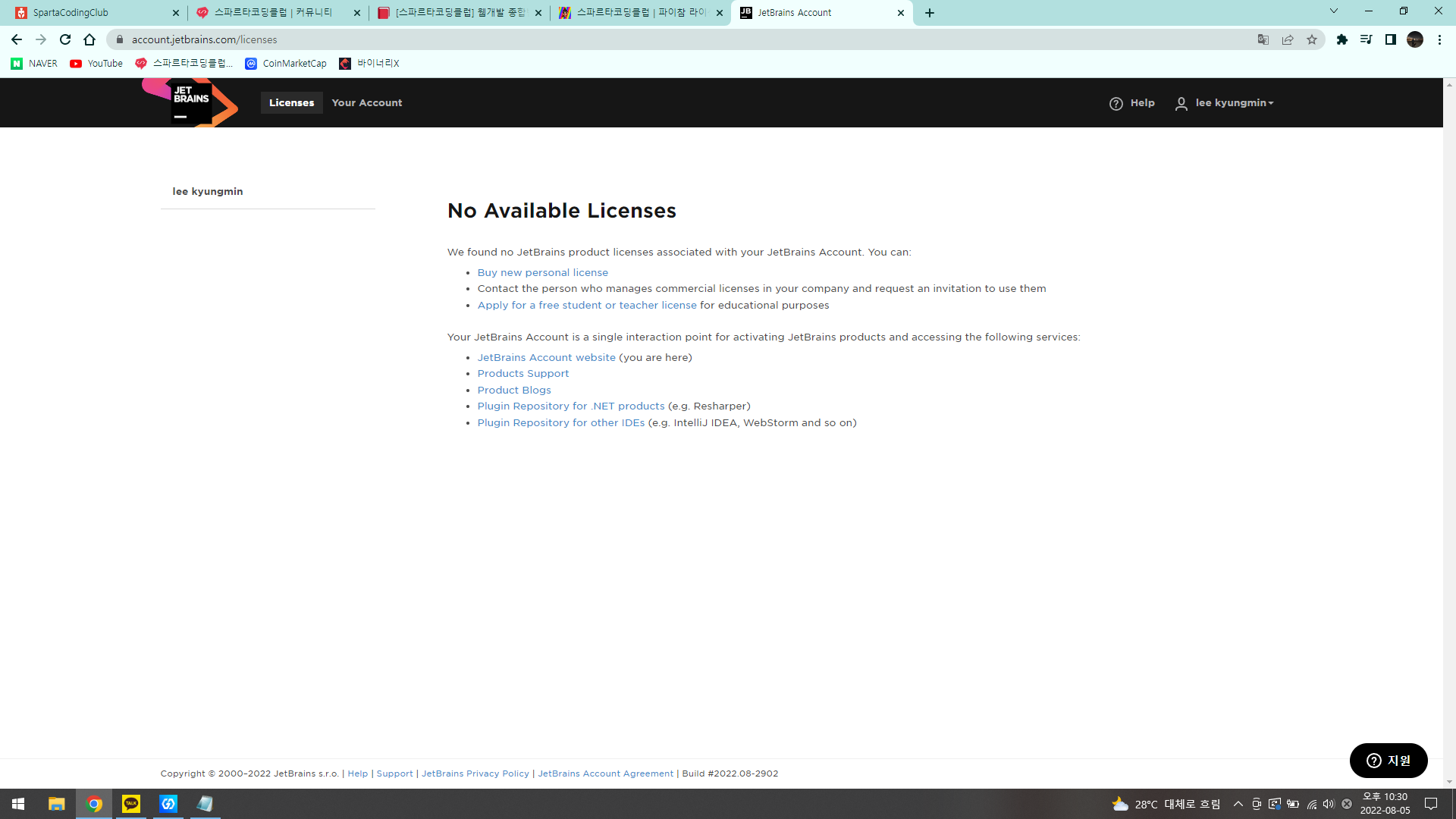
Task: Open the 바이너리X bookmark
Action: pos(369,64)
